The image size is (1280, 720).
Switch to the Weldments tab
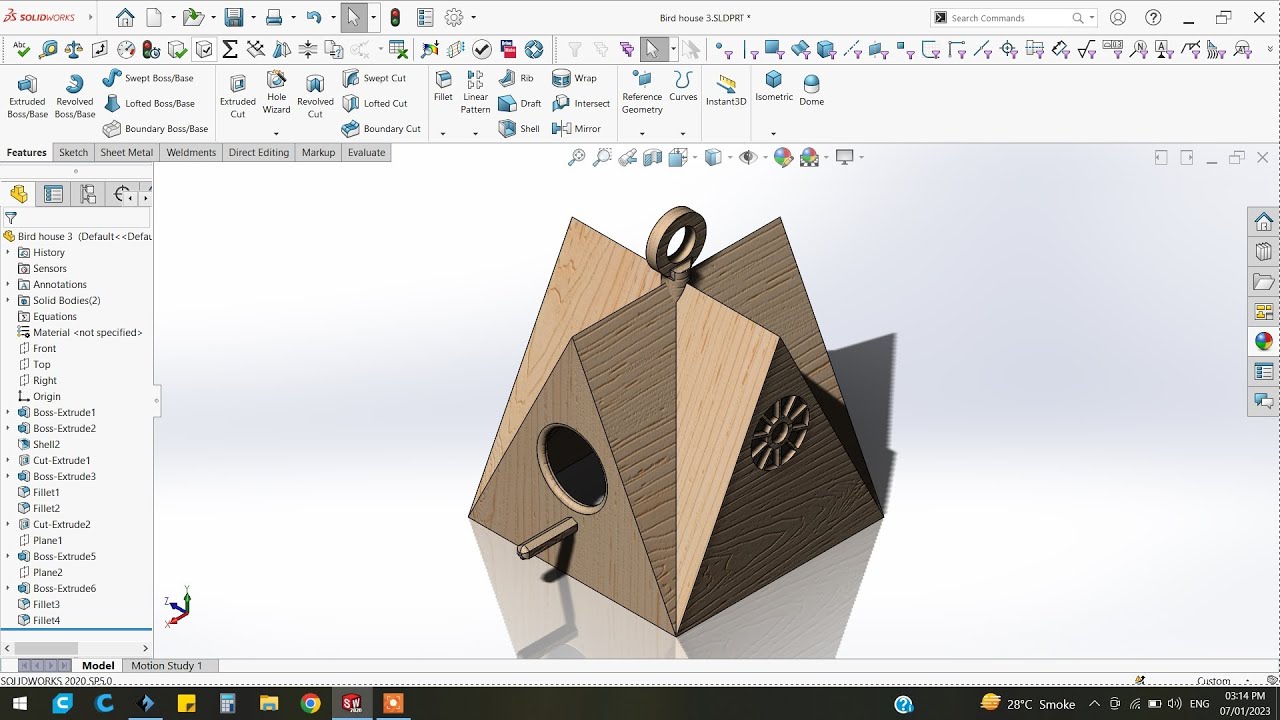coord(191,153)
